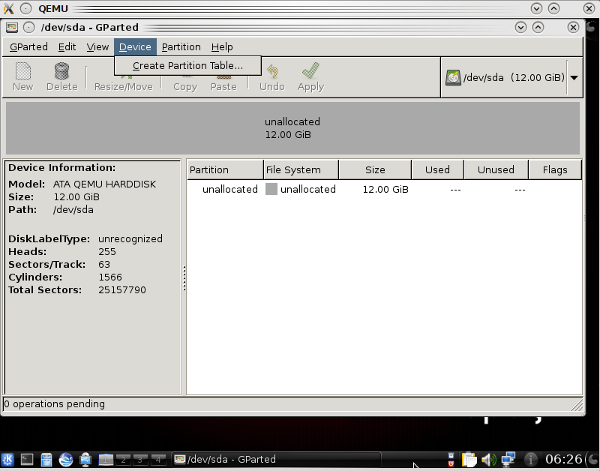Click the Flags column header
The image size is (600, 471).
[555, 169]
